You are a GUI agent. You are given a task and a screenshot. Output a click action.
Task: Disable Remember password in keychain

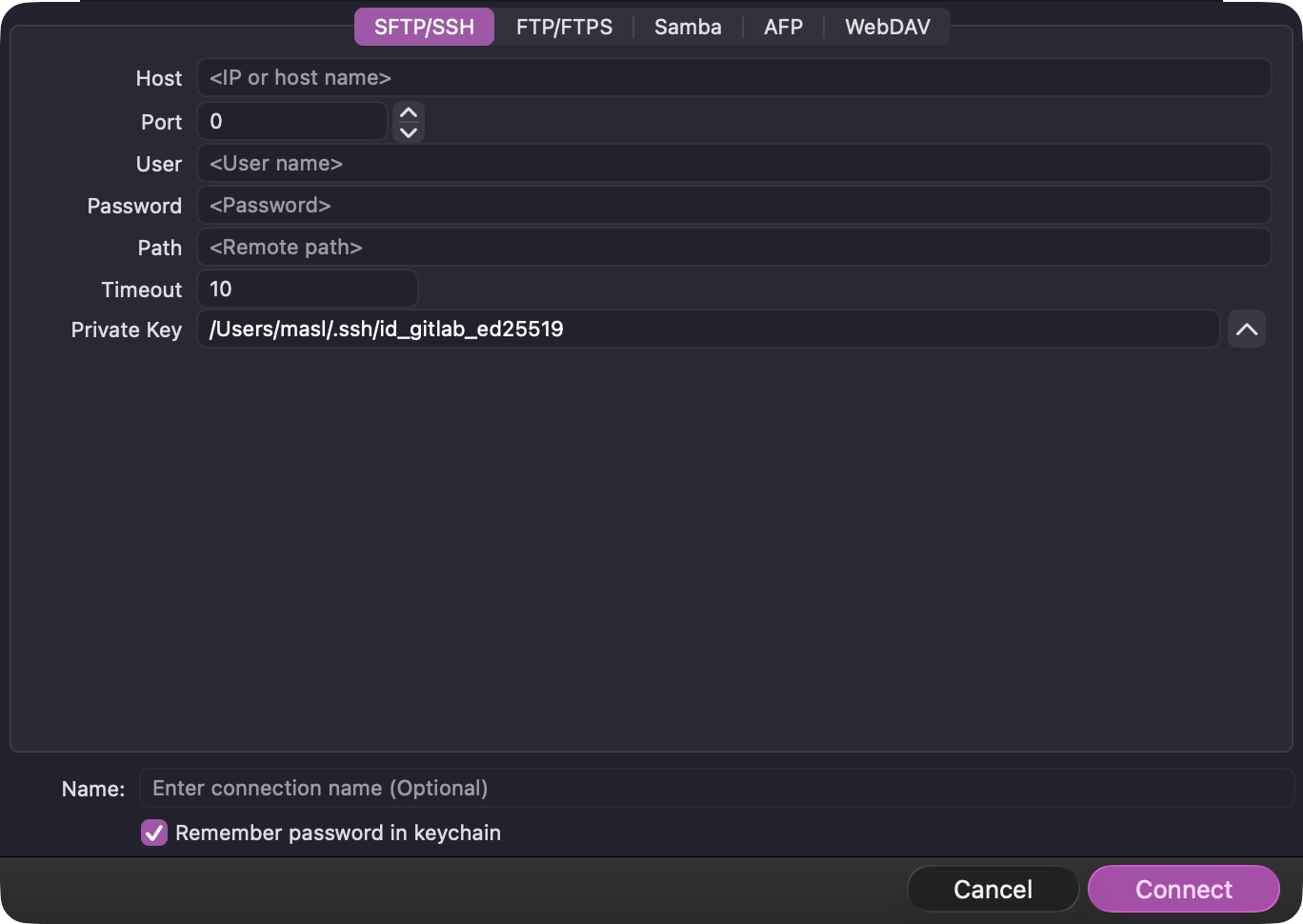(x=153, y=833)
